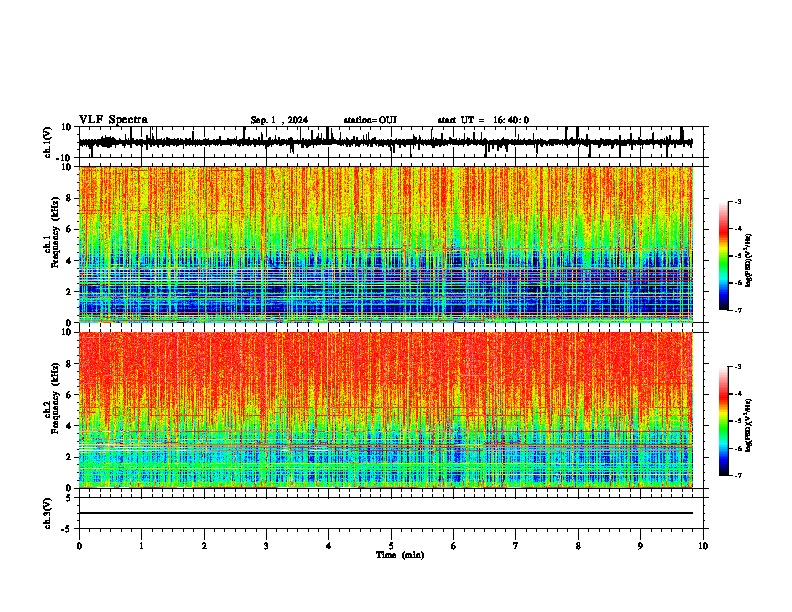Select the ch.1 "Frequency (kHz)" axis label
Image resolution: width=792 pixels, height=612 pixels.
(55, 233)
